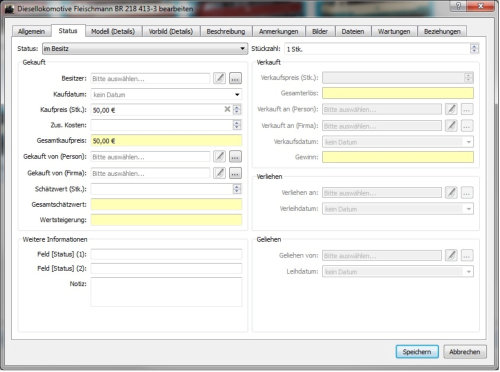Screen dimensions: 500x372
Task: Clear Kaufpreis value with the X icon
Action: tap(227, 109)
